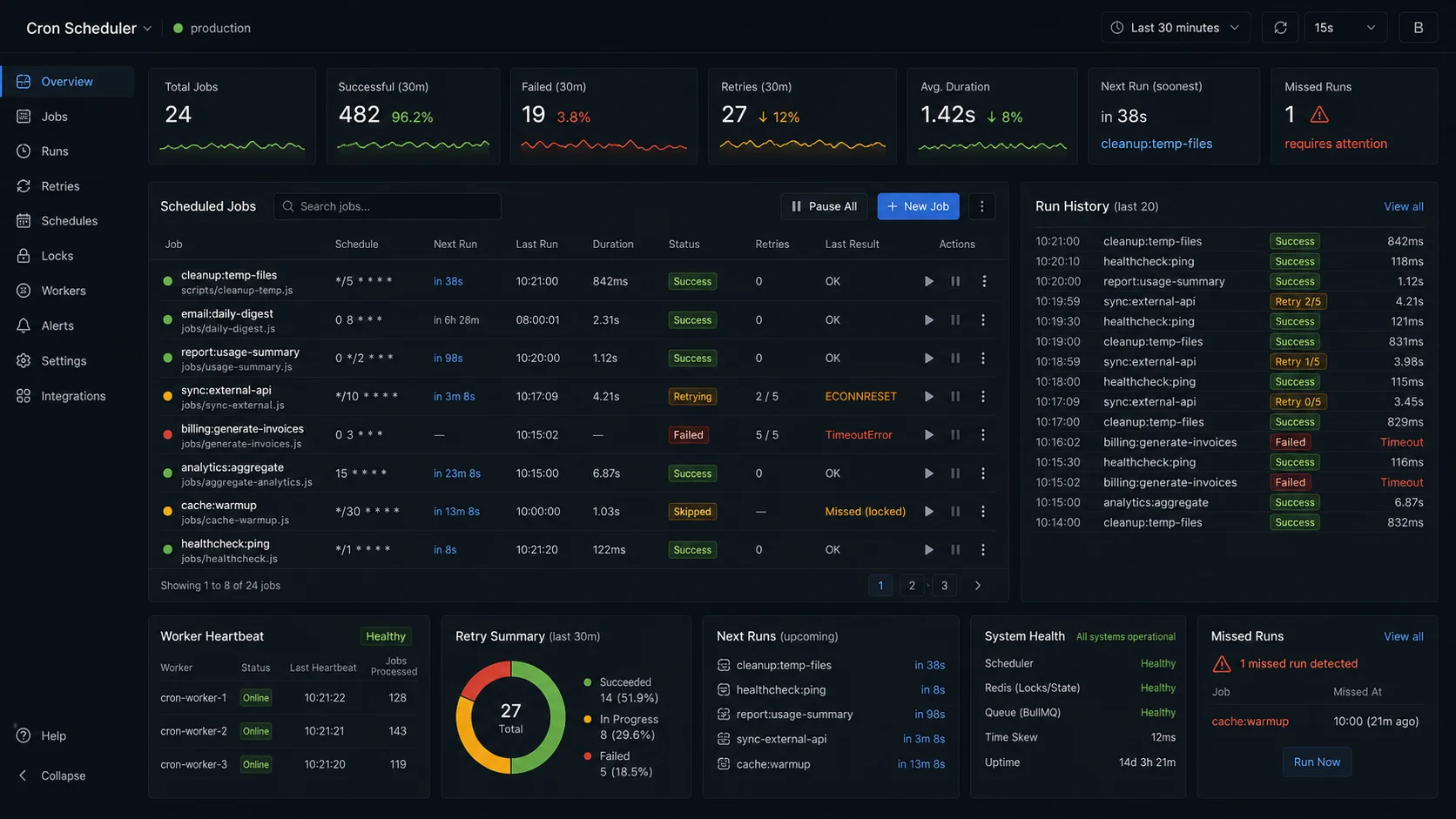Click the Missed Runs warning triangle in top card

(1319, 114)
